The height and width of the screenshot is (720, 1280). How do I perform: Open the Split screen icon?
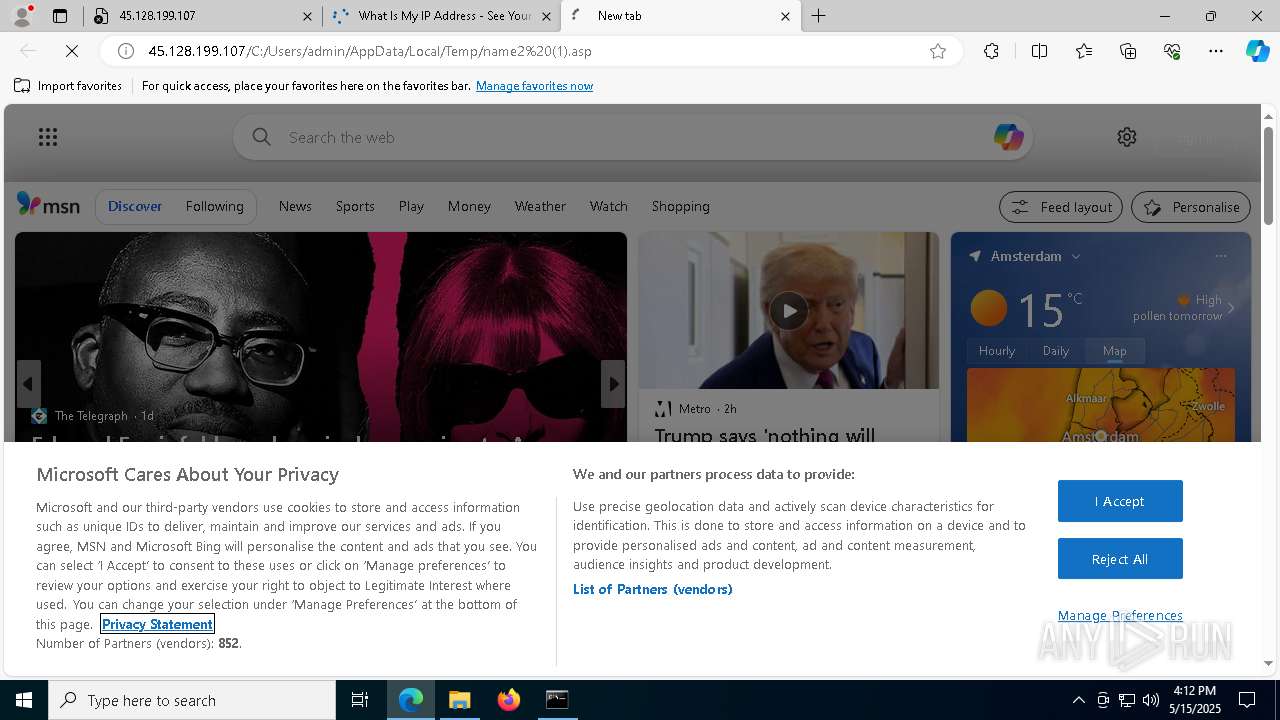pyautogui.click(x=1039, y=51)
